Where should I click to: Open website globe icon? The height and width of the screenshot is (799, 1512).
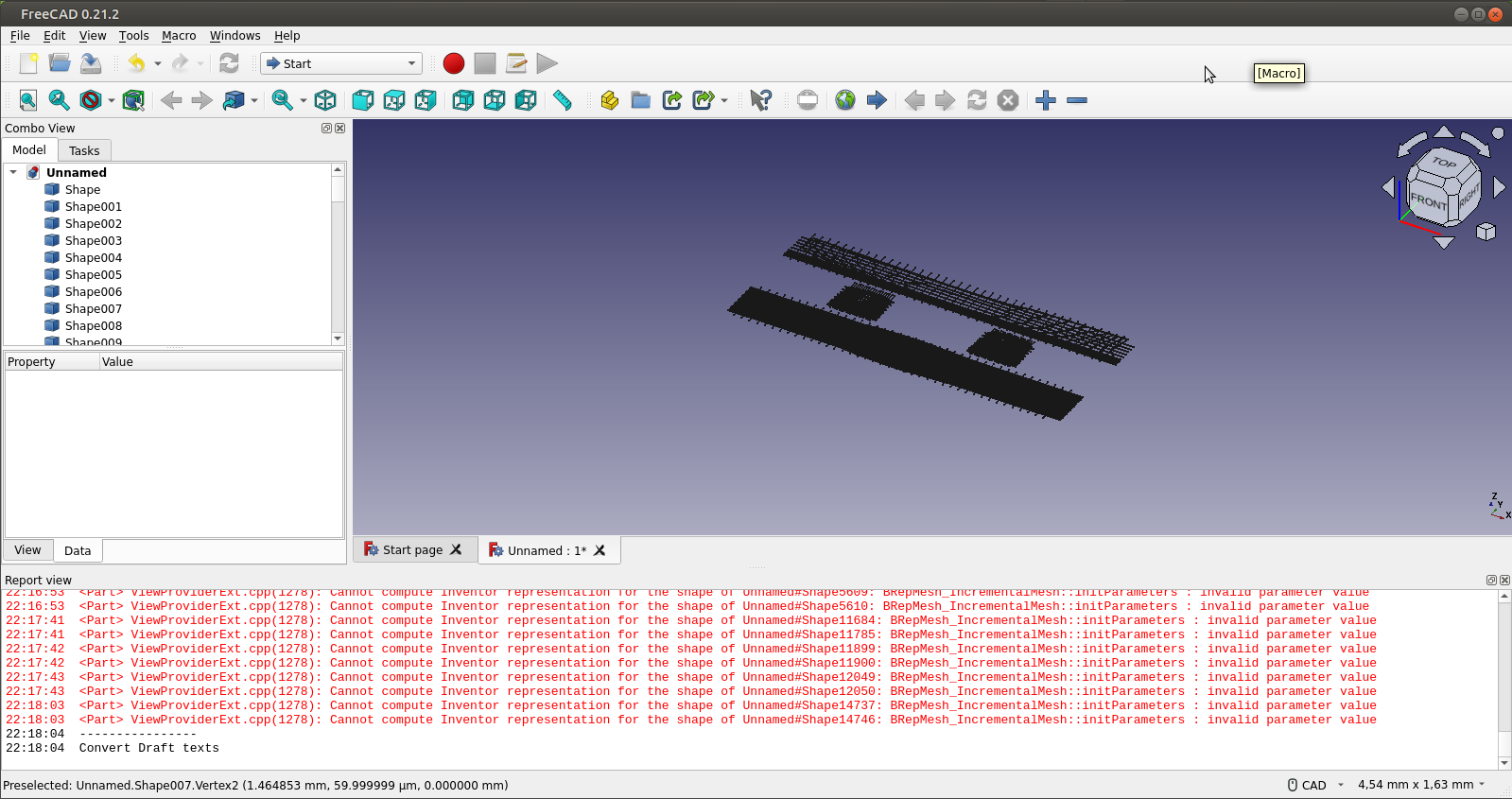845,100
